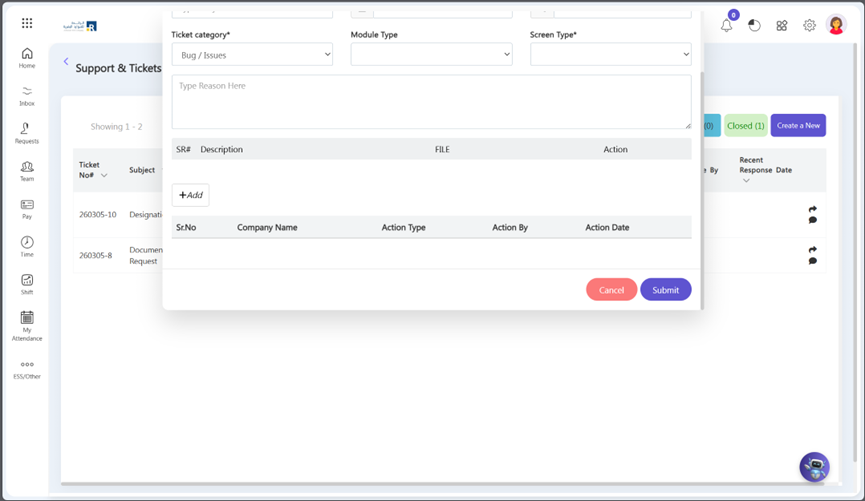
Task: Click forward arrow icon for ticket 260305-10
Action: click(x=812, y=210)
